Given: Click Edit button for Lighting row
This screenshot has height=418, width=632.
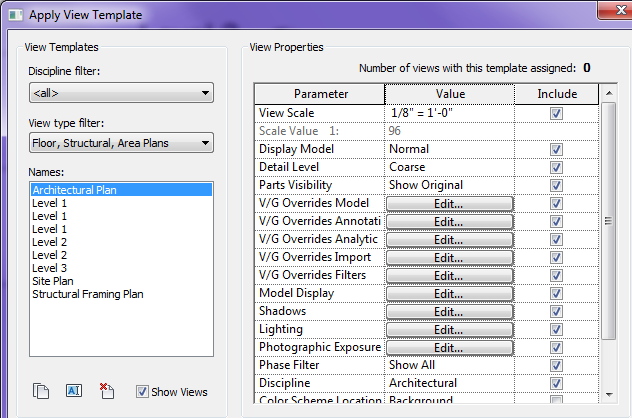Looking at the screenshot, I should click(x=449, y=330).
